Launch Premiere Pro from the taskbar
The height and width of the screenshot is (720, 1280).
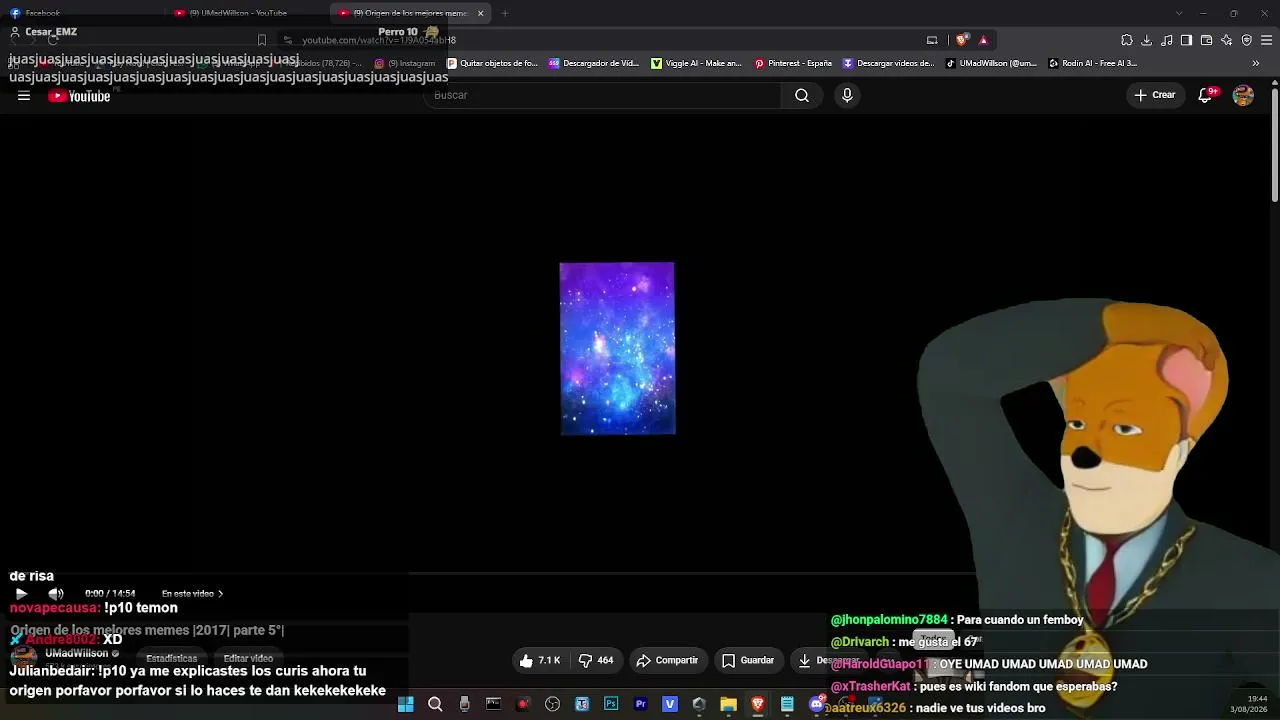click(x=640, y=705)
